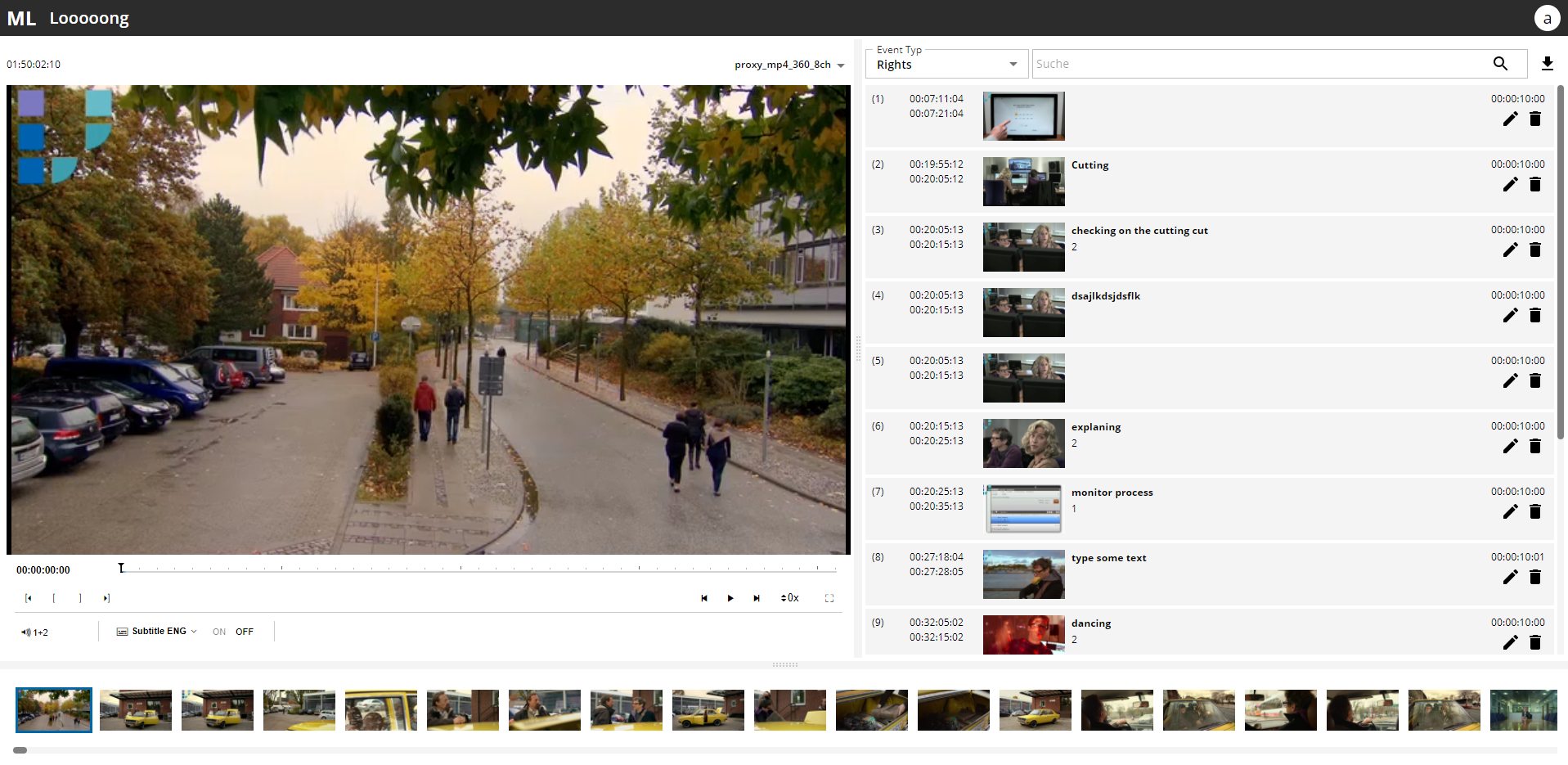Delete 'checking on the cutting cut' event

click(1535, 250)
